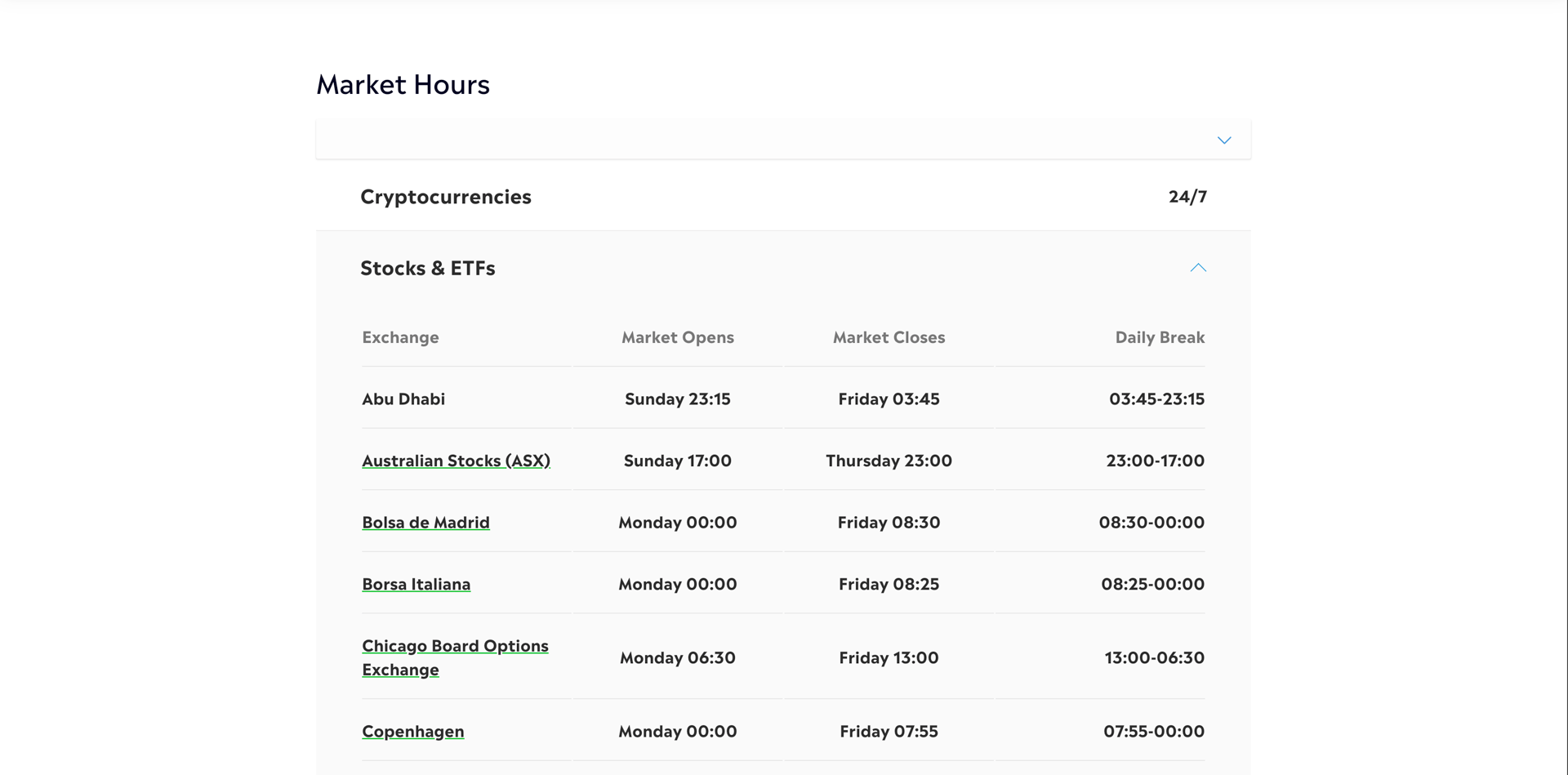
Task: Select Chicago closing time Friday 13:00
Action: click(889, 658)
